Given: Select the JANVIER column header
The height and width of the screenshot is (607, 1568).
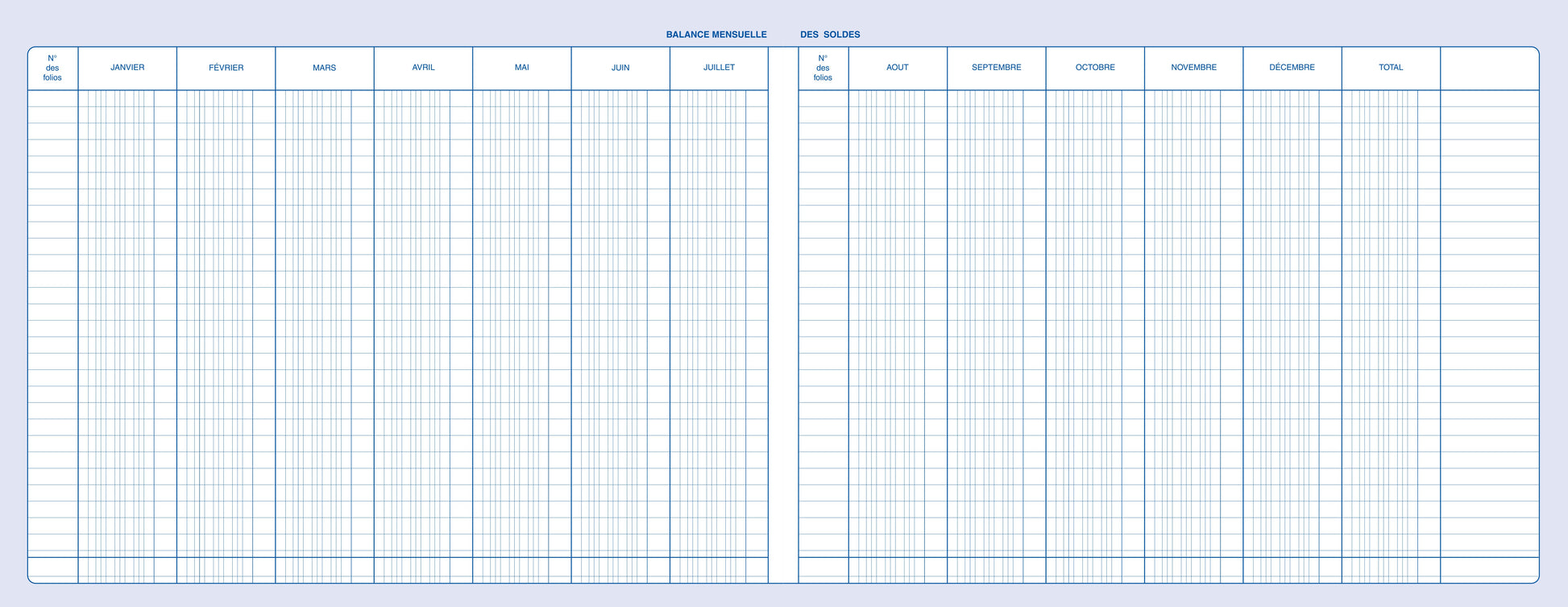Looking at the screenshot, I should tap(127, 68).
